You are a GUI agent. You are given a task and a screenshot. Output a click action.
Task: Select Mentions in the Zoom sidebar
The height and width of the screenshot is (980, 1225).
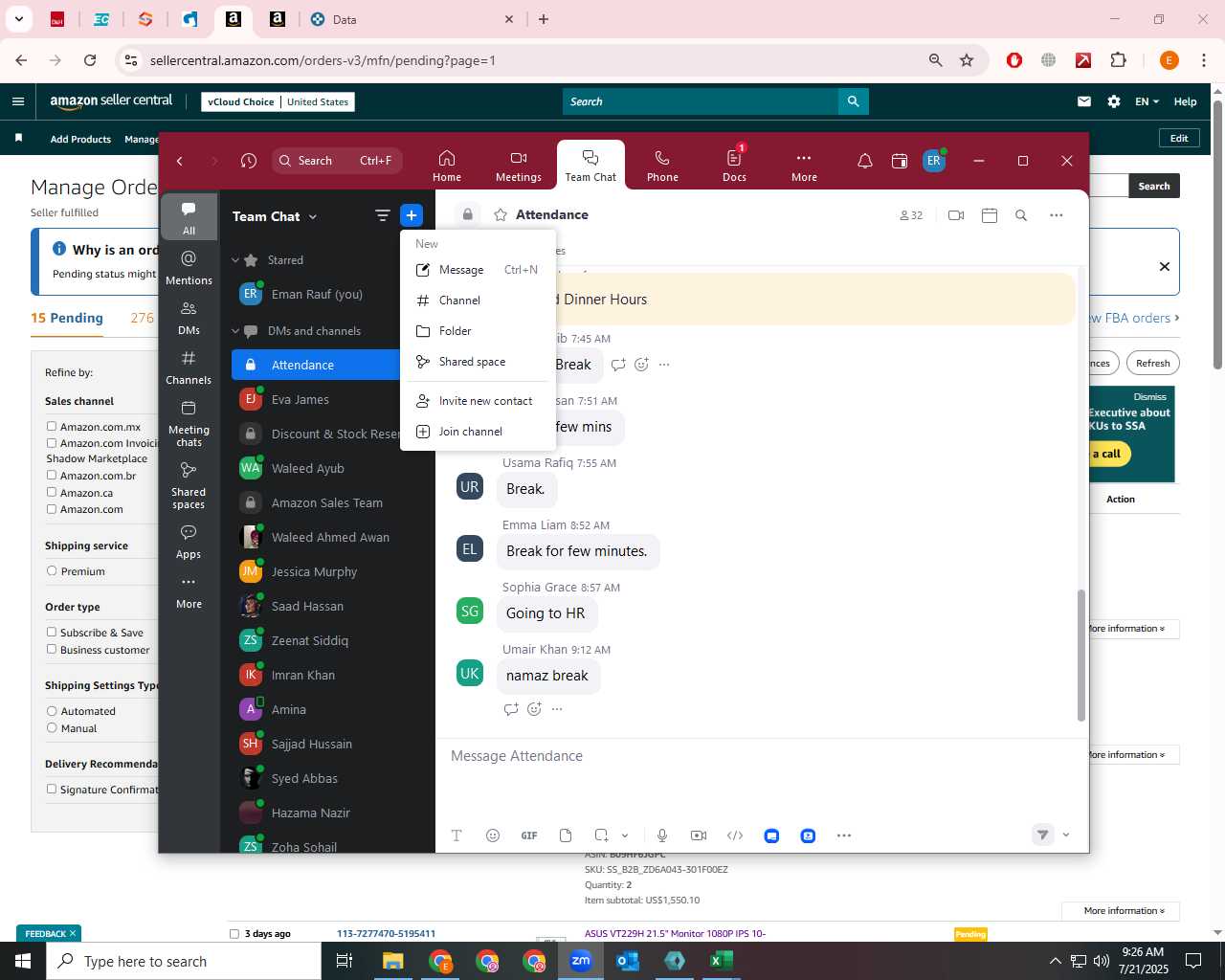pos(189,268)
